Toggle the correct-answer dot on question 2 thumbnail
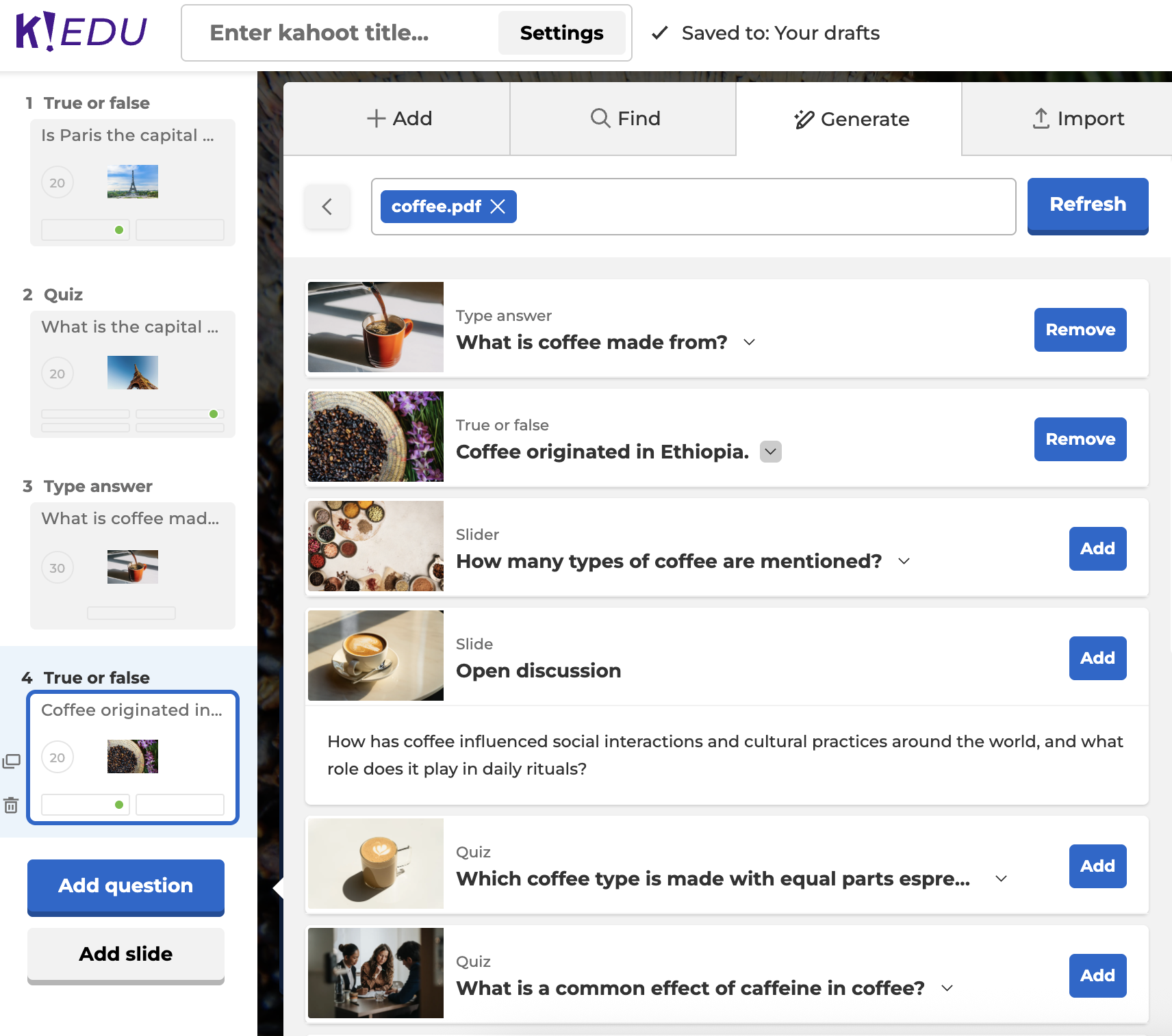The width and height of the screenshot is (1172, 1036). [214, 414]
